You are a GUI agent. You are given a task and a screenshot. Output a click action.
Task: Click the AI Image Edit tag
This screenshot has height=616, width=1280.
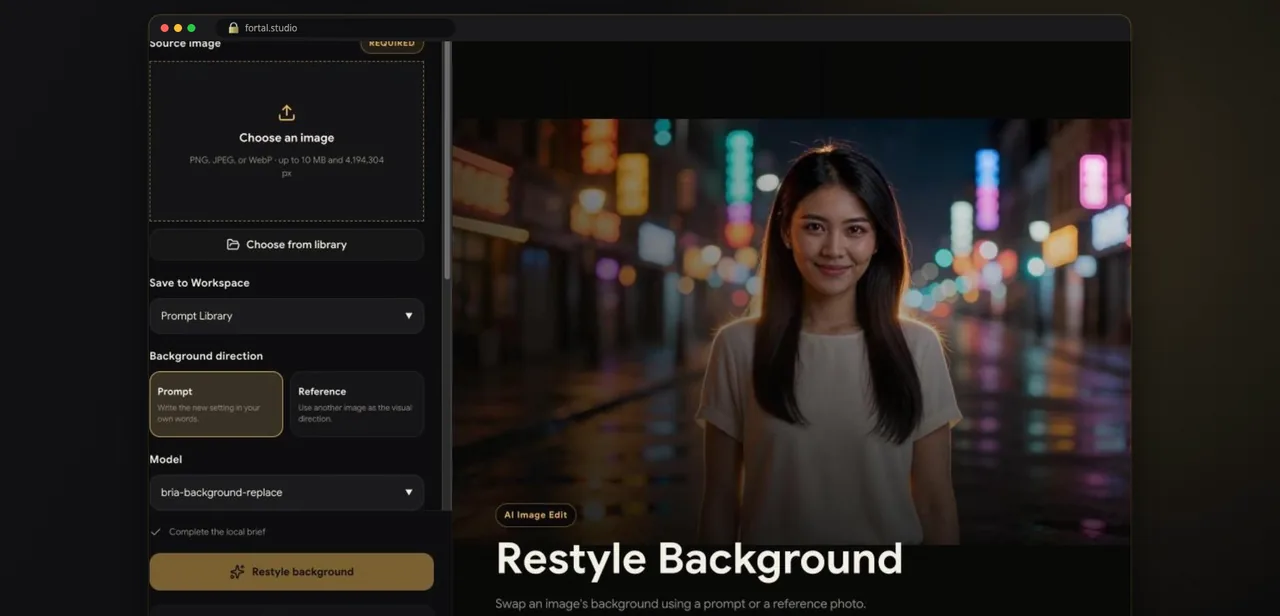pyautogui.click(x=535, y=515)
